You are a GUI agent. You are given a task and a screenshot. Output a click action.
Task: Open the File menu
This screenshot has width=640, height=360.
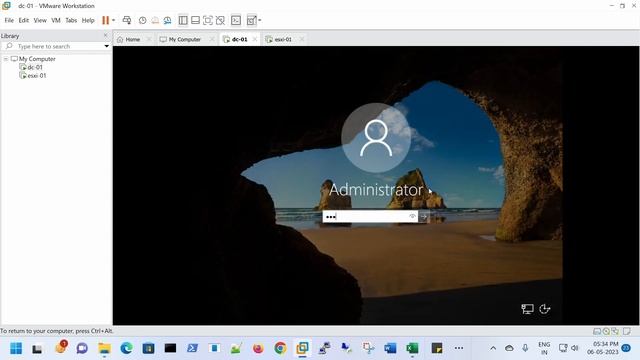[9, 20]
